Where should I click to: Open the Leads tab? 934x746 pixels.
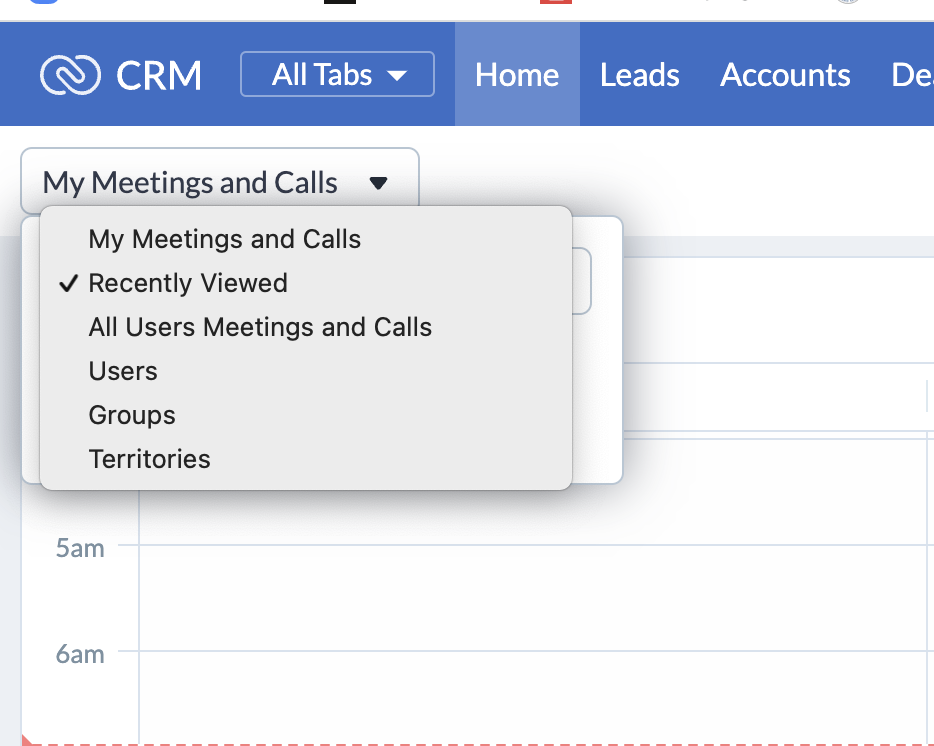(x=640, y=75)
